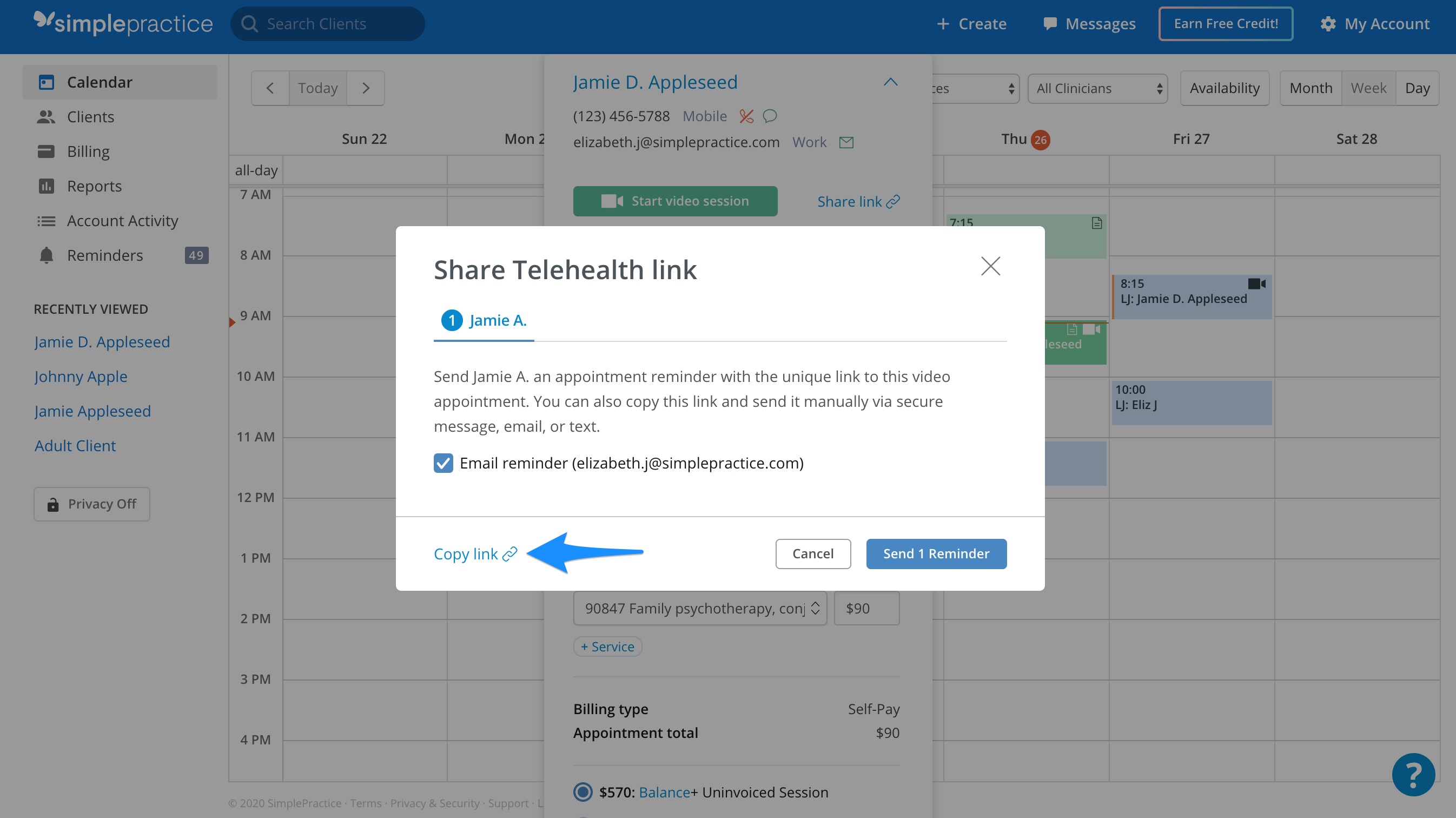Switch to Month calendar view
The height and width of the screenshot is (818, 1456).
point(1310,88)
